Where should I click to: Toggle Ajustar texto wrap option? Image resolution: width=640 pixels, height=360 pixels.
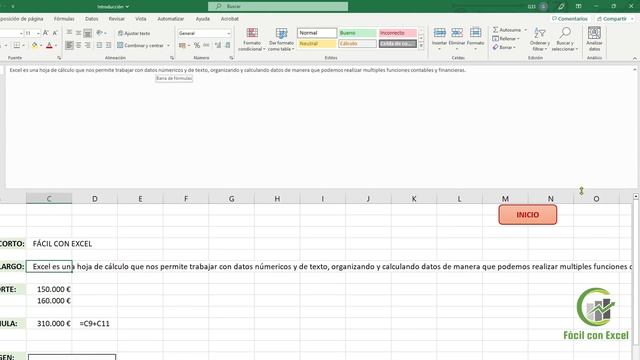tap(134, 33)
